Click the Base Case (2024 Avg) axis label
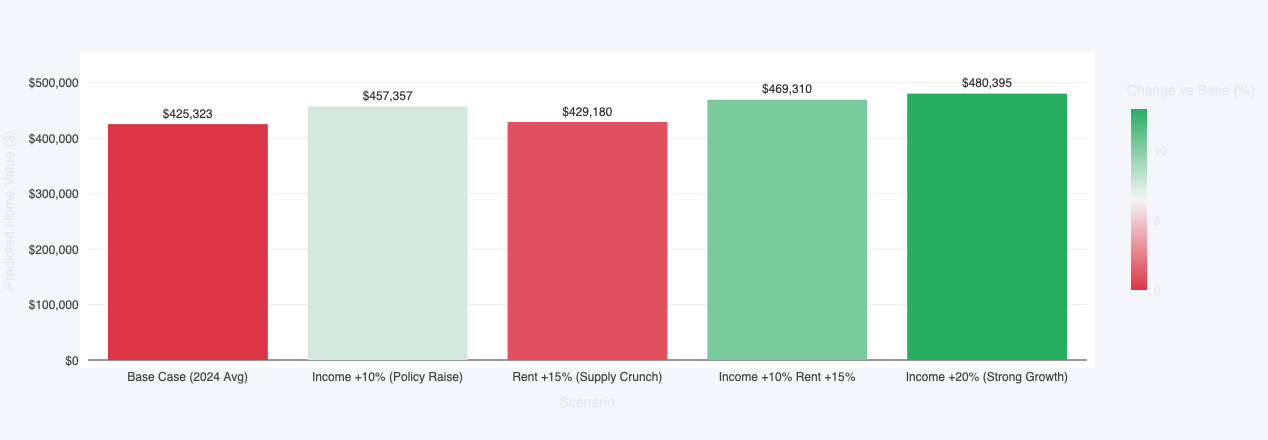Image resolution: width=1268 pixels, height=440 pixels. click(x=187, y=378)
